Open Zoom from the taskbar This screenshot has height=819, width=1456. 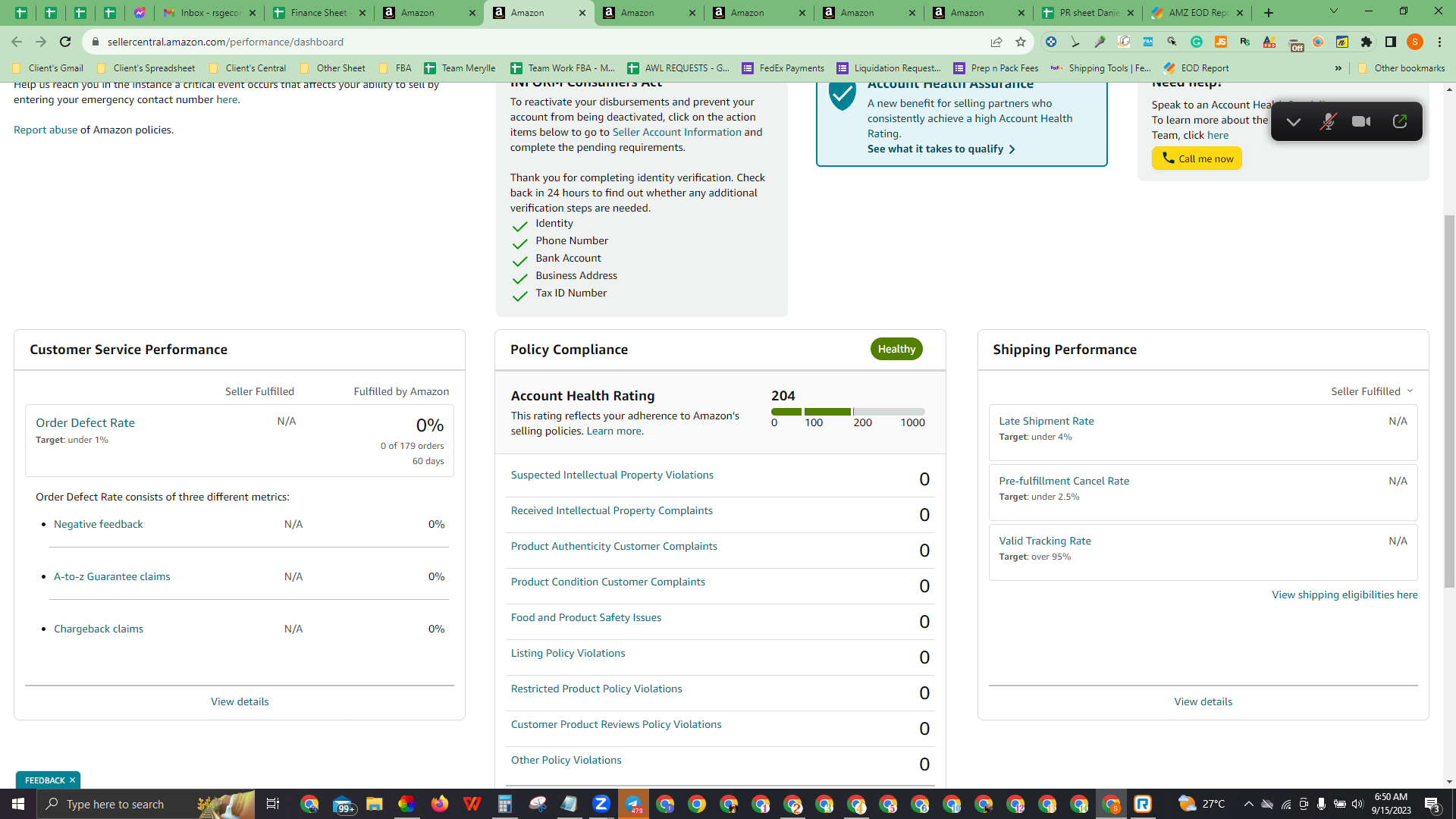click(x=601, y=804)
